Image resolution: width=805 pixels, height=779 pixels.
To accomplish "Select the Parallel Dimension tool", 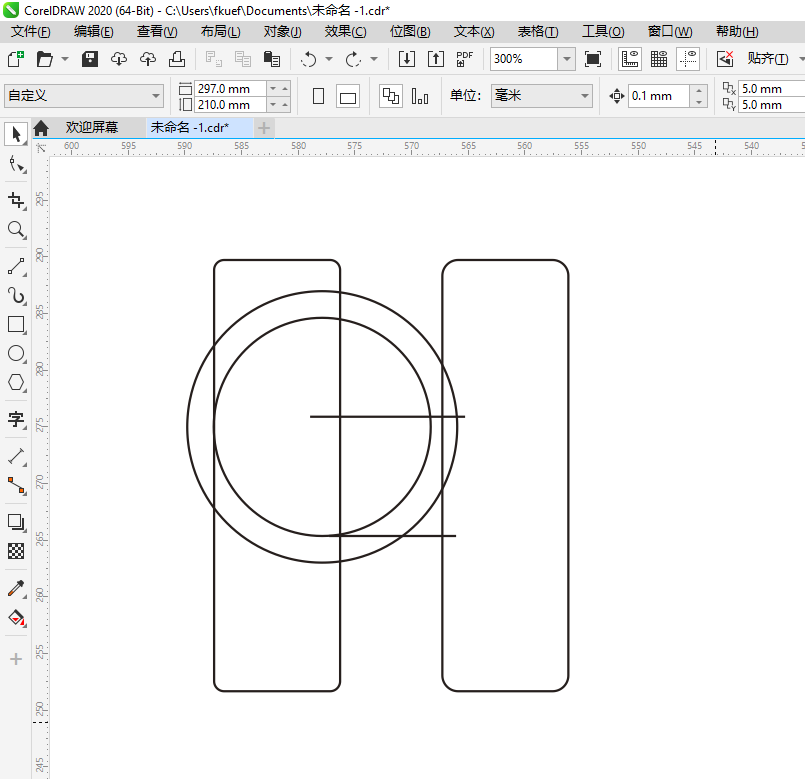I will point(16,457).
